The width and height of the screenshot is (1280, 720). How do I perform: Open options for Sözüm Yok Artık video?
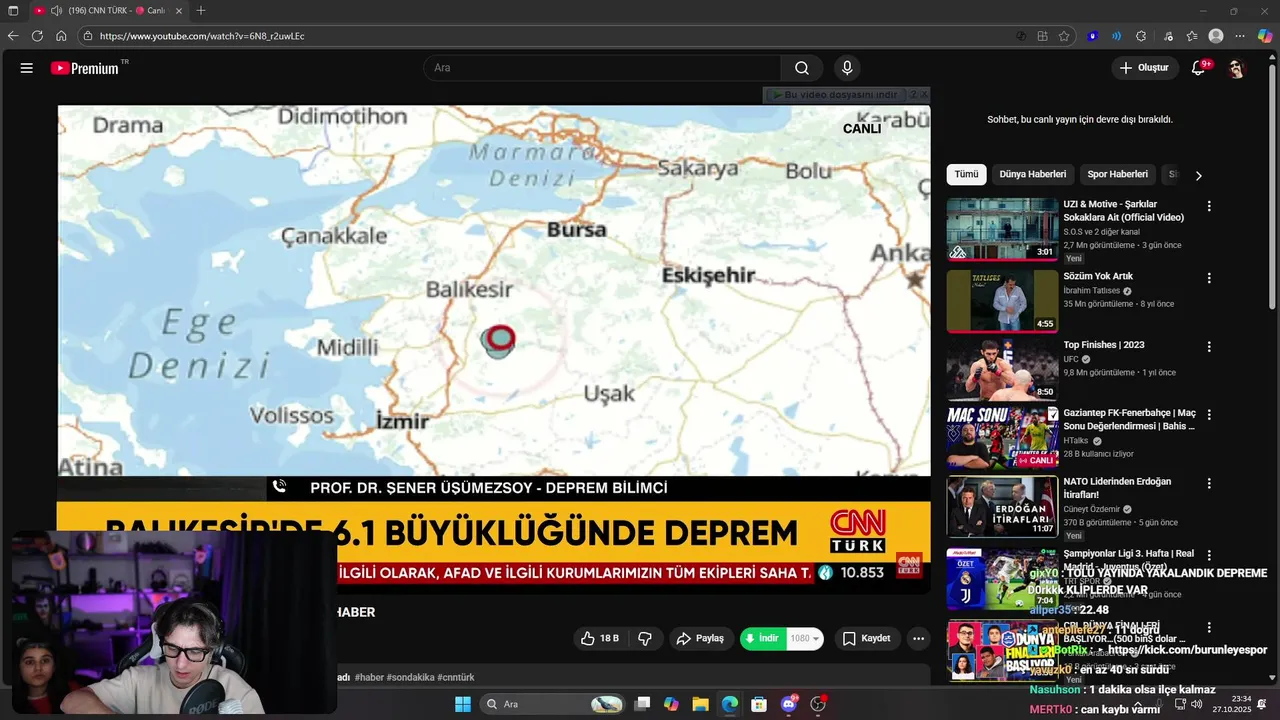pos(1209,278)
